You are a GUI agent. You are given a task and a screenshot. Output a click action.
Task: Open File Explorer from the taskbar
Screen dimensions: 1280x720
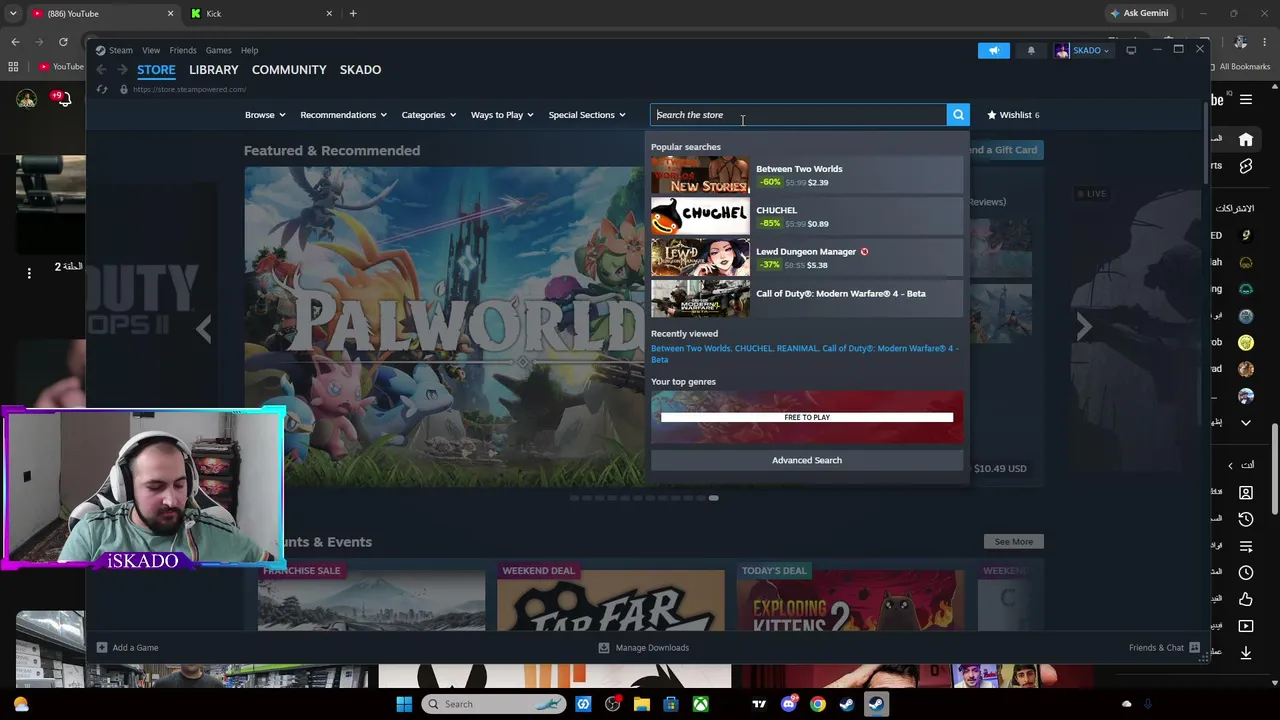tap(642, 704)
